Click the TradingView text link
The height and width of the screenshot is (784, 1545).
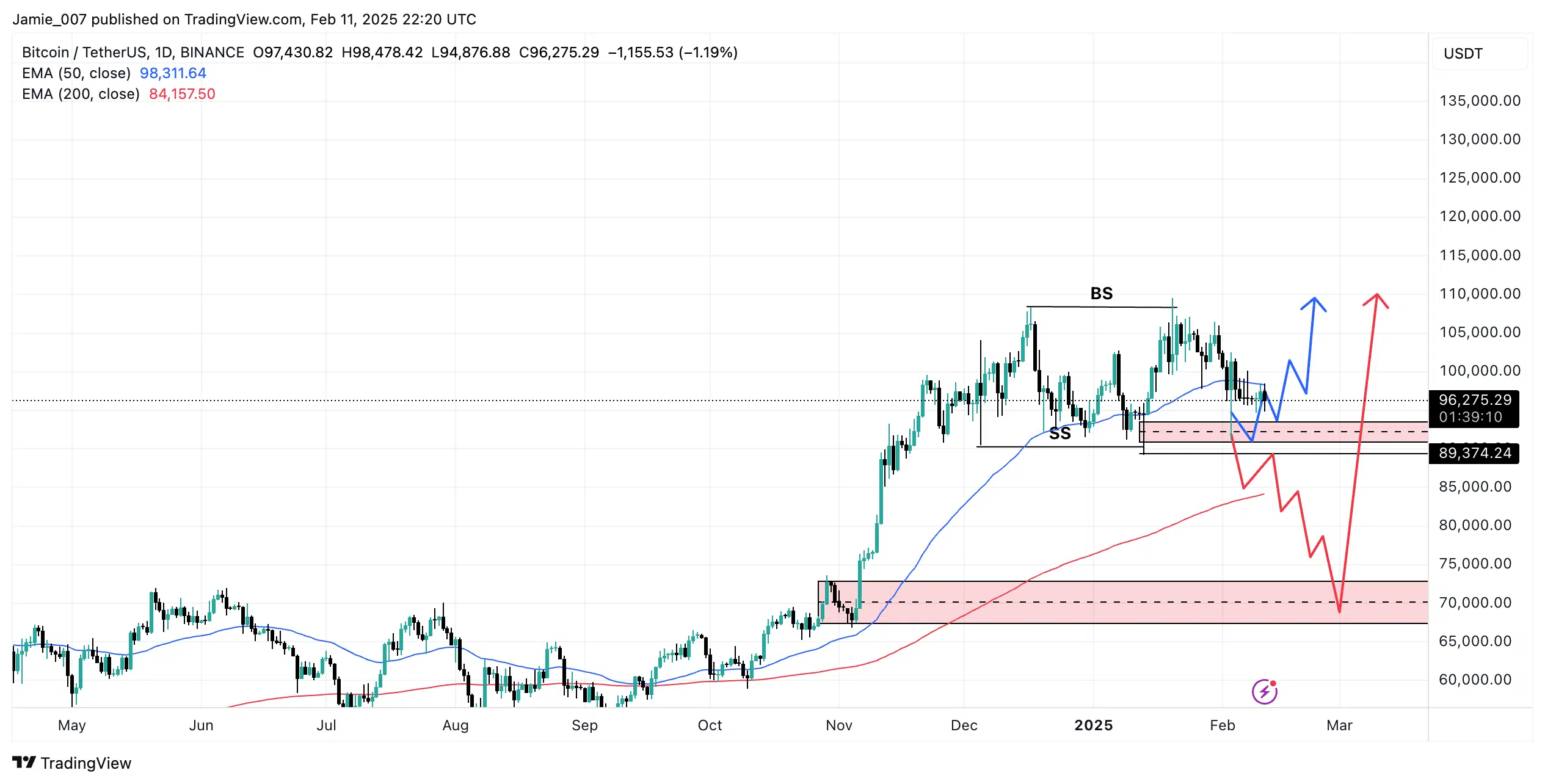pos(85,763)
